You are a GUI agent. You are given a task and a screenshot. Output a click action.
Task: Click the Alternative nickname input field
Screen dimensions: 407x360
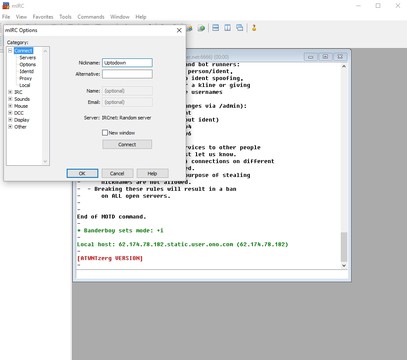tap(127, 74)
